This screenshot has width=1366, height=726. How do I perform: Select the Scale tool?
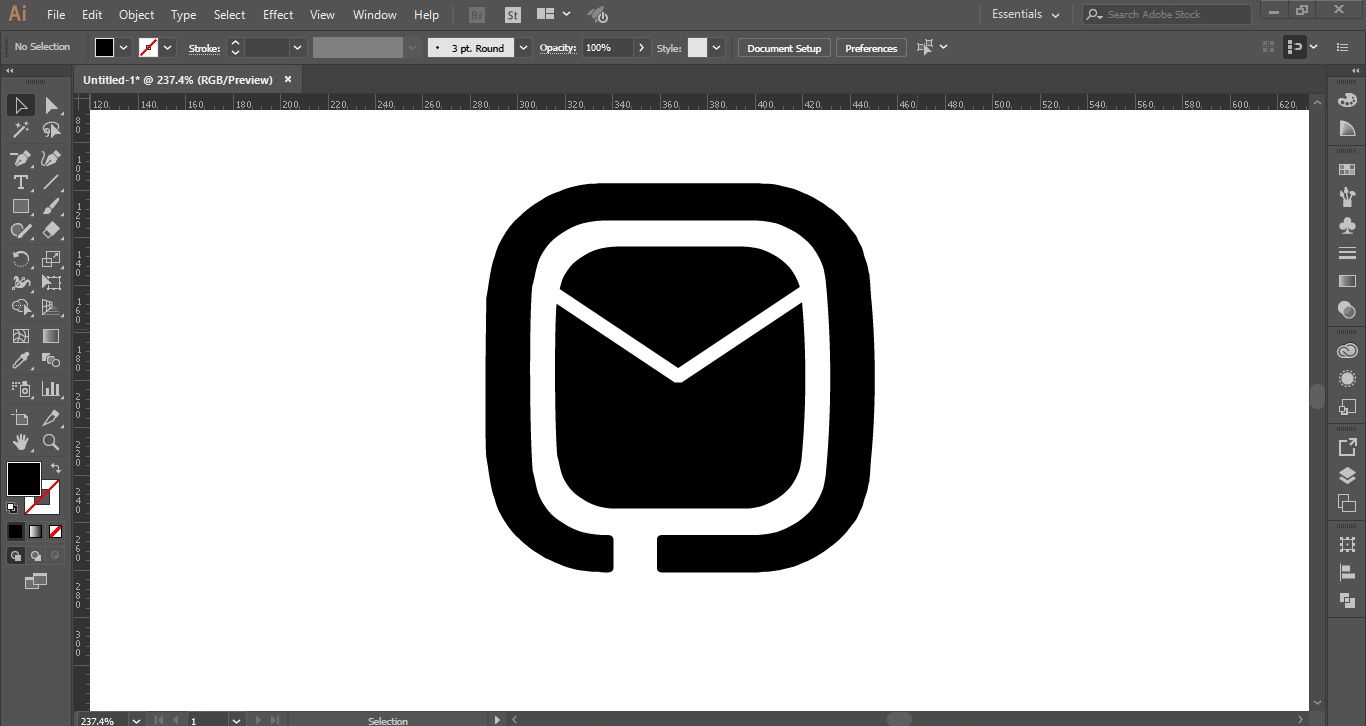click(51, 259)
